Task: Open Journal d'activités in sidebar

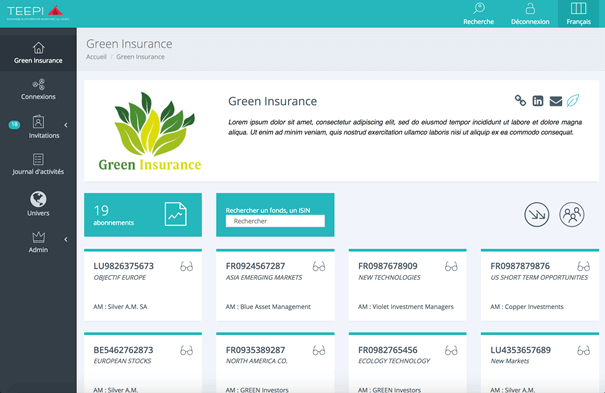Action: [x=38, y=164]
